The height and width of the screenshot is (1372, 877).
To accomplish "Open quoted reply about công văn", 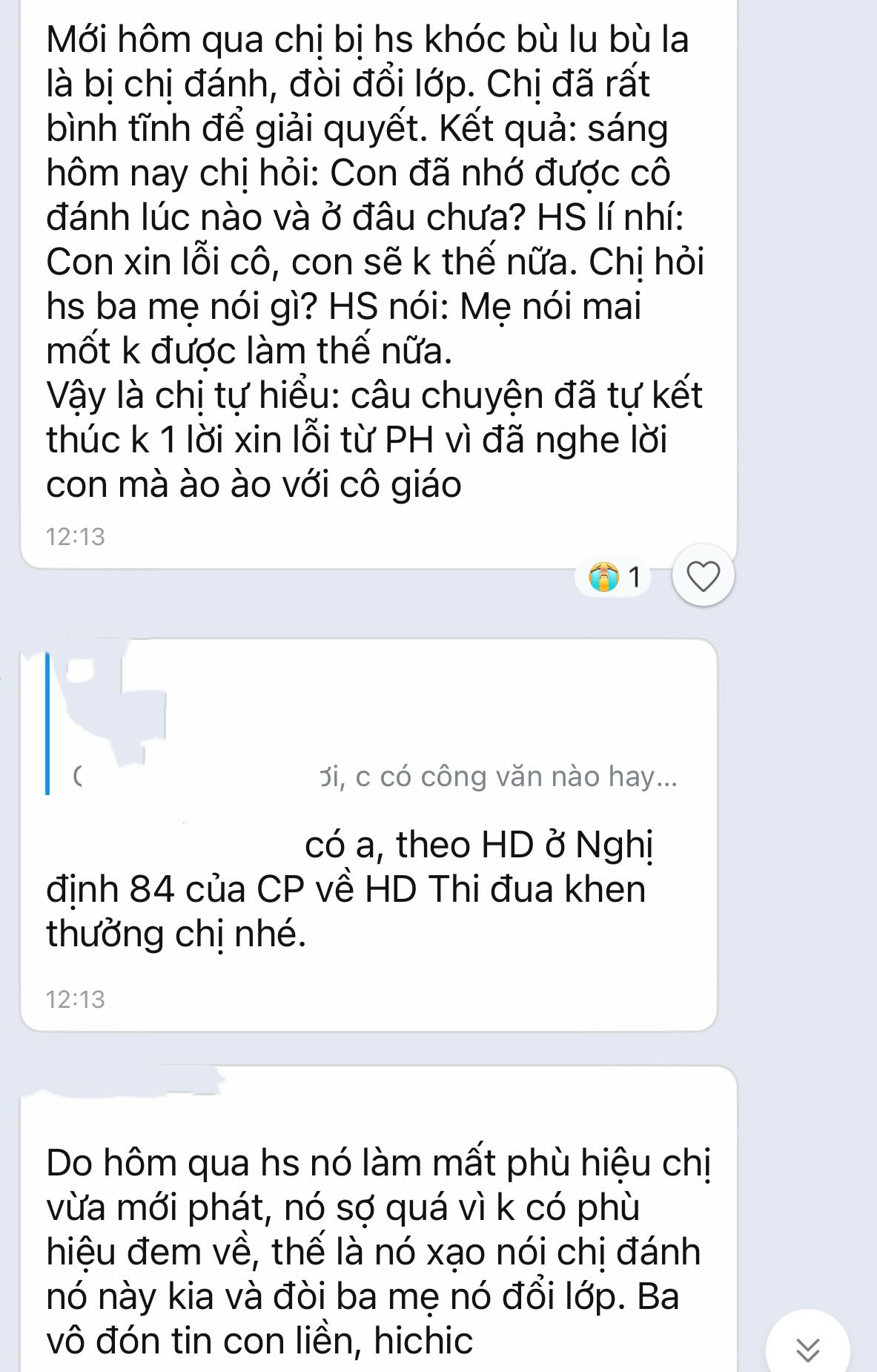I will coord(363,723).
